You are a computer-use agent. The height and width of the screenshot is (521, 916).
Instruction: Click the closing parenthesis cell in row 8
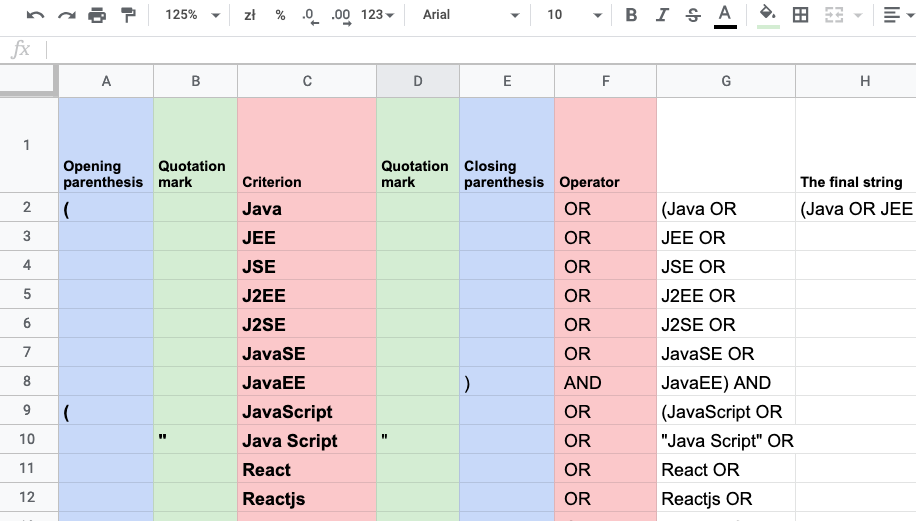(x=507, y=381)
